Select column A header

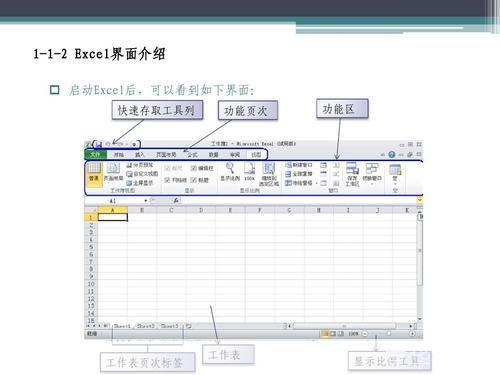point(113,210)
